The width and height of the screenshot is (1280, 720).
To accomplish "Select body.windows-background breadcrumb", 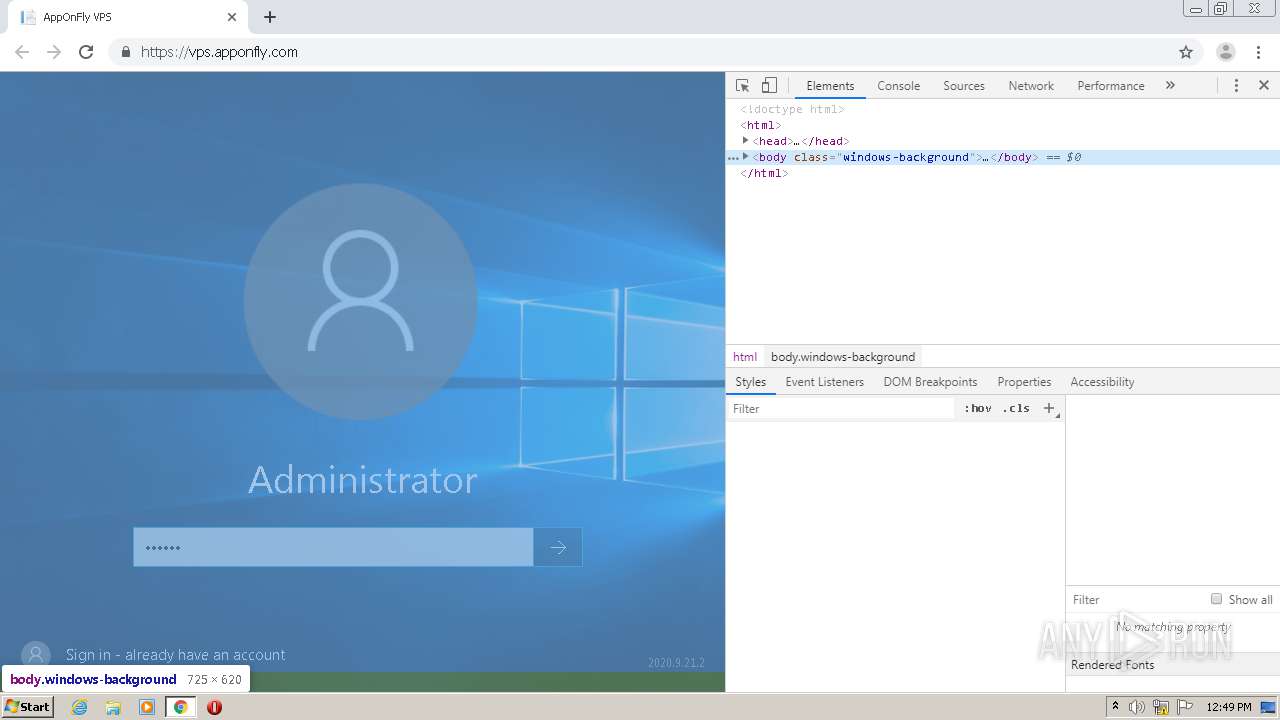I will [843, 357].
